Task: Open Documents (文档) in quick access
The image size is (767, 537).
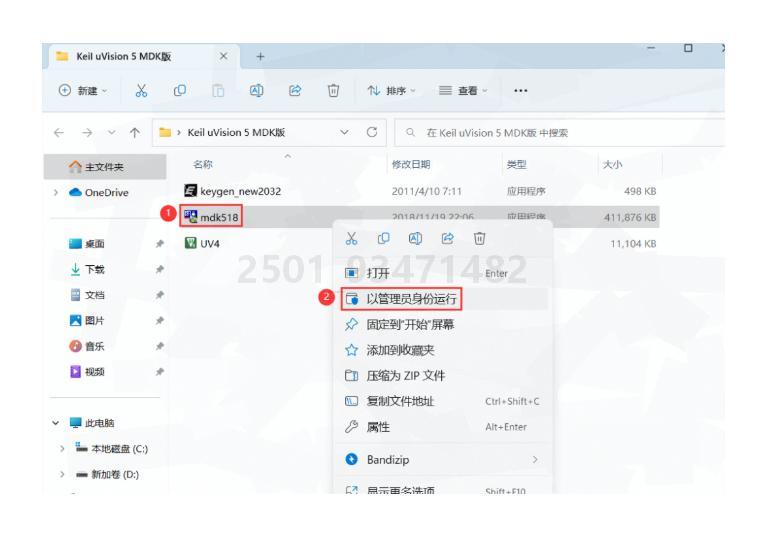Action: pyautogui.click(x=87, y=295)
